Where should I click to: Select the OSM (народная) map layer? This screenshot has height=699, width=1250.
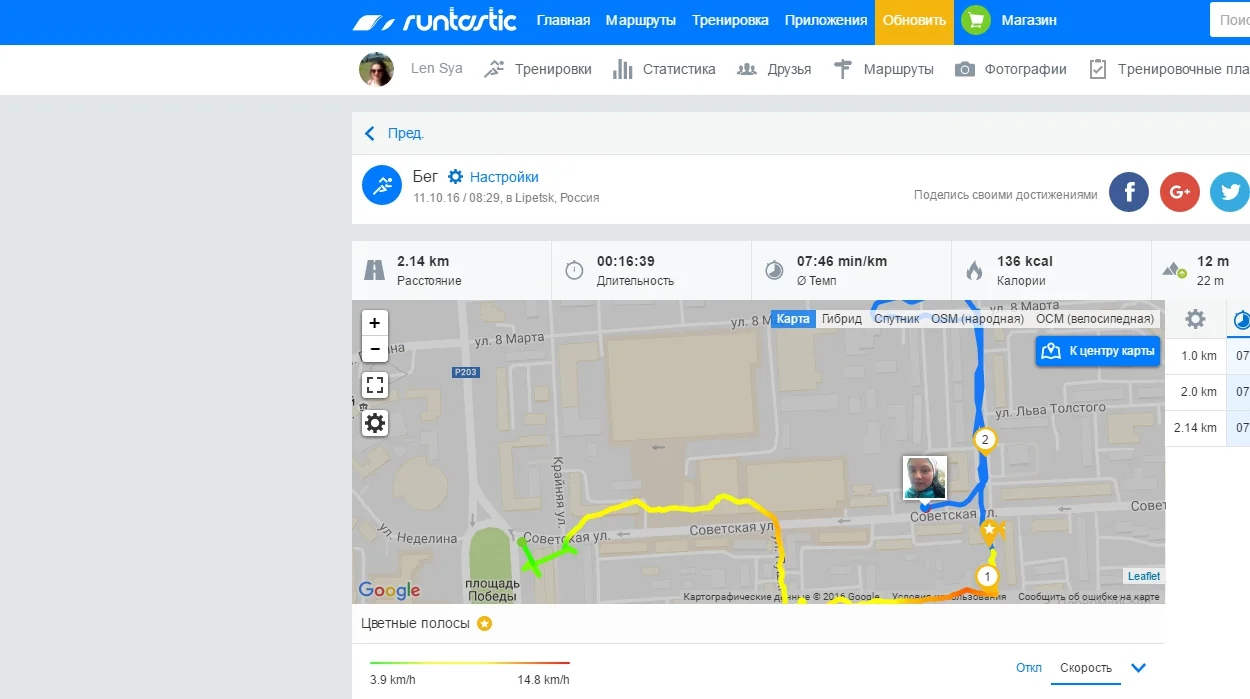pyautogui.click(x=977, y=319)
